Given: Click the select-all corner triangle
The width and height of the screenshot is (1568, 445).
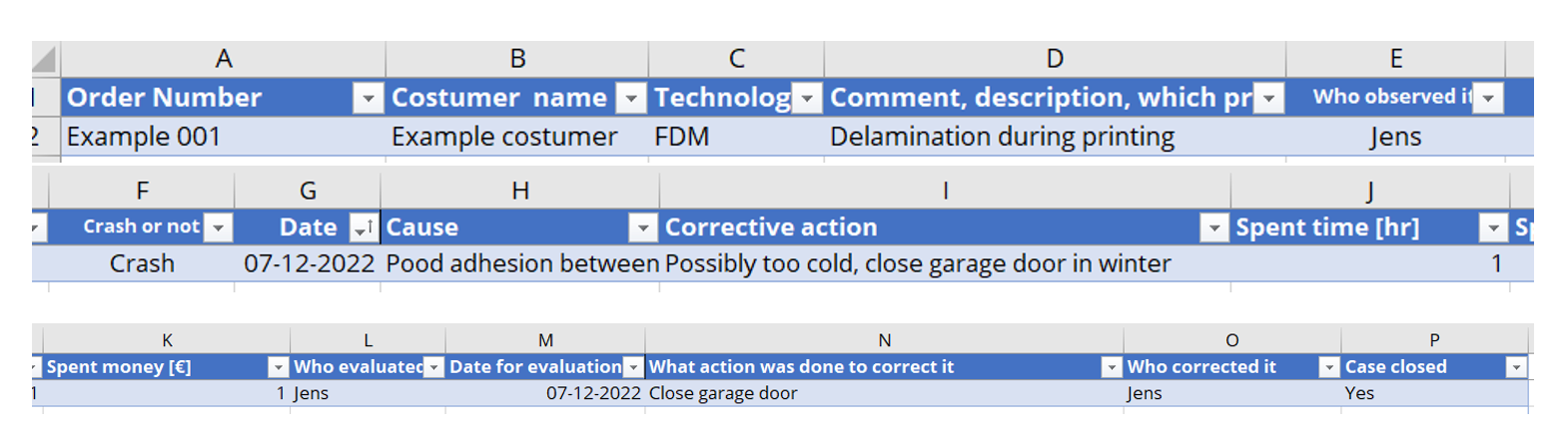Looking at the screenshot, I should click(45, 59).
